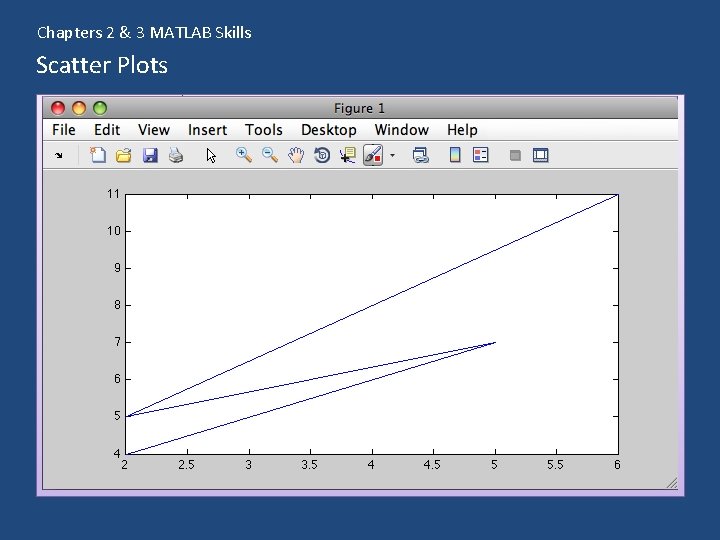Click the window corner grip handle
The image size is (720, 540).
coord(672,483)
